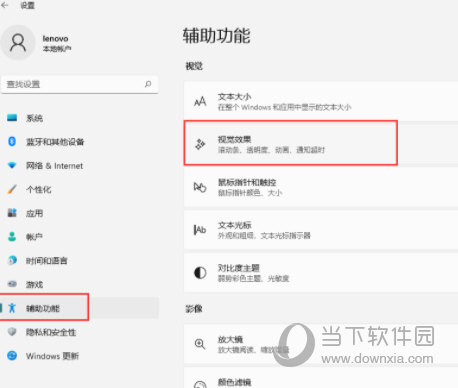Select 辅助功能 in the sidebar

(x=79, y=308)
